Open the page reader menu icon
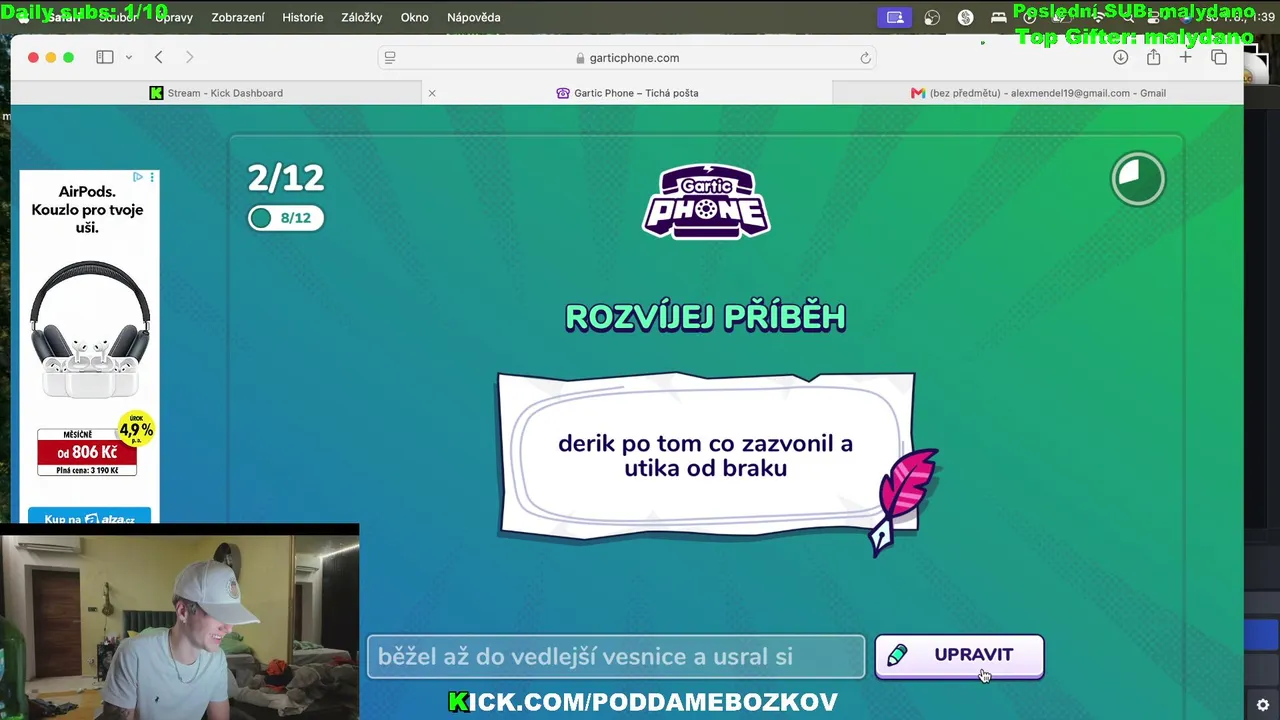Image resolution: width=1280 pixels, height=720 pixels. coord(390,58)
